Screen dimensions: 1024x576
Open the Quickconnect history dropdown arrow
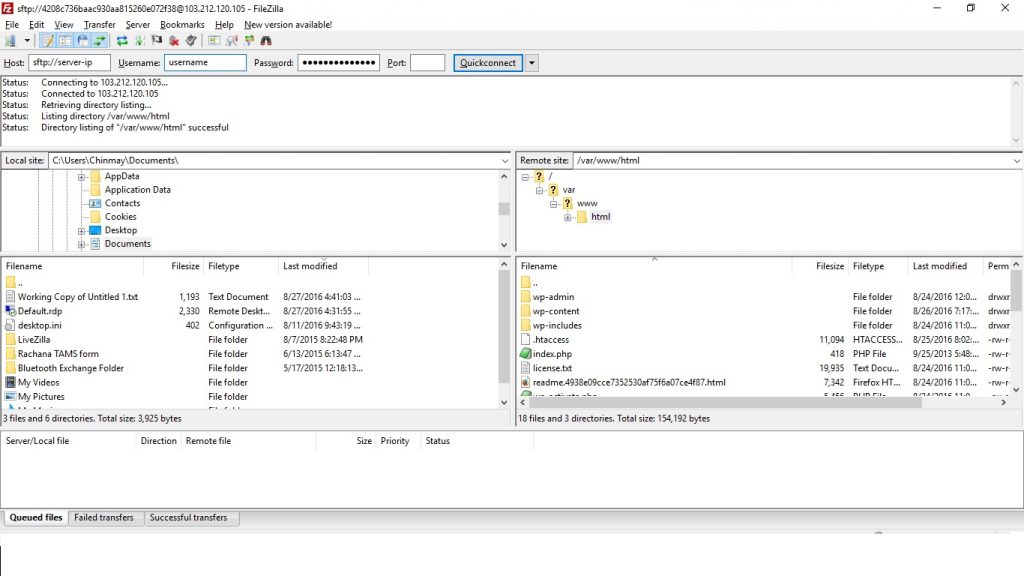coord(532,62)
